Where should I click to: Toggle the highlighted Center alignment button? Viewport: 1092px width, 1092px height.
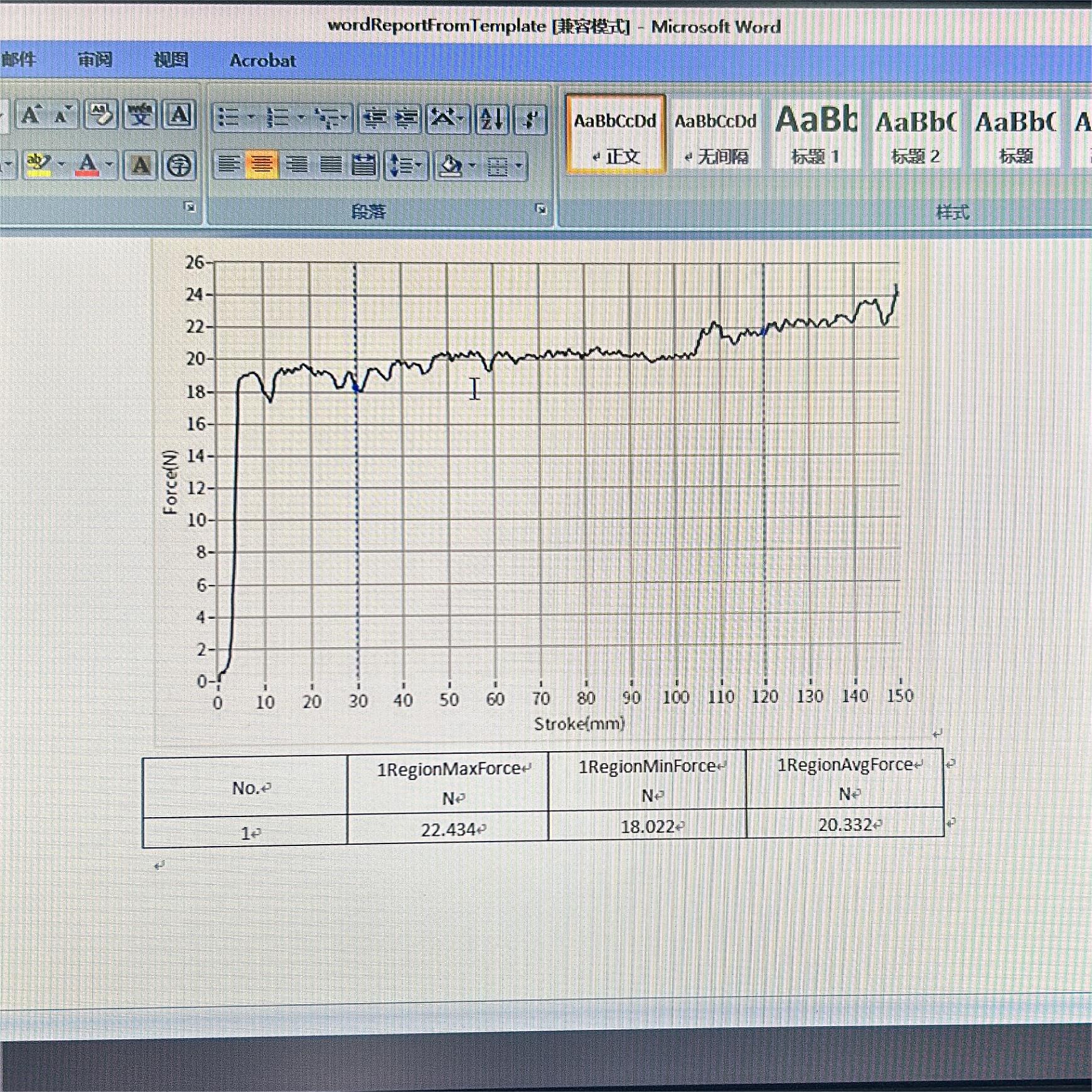click(262, 166)
